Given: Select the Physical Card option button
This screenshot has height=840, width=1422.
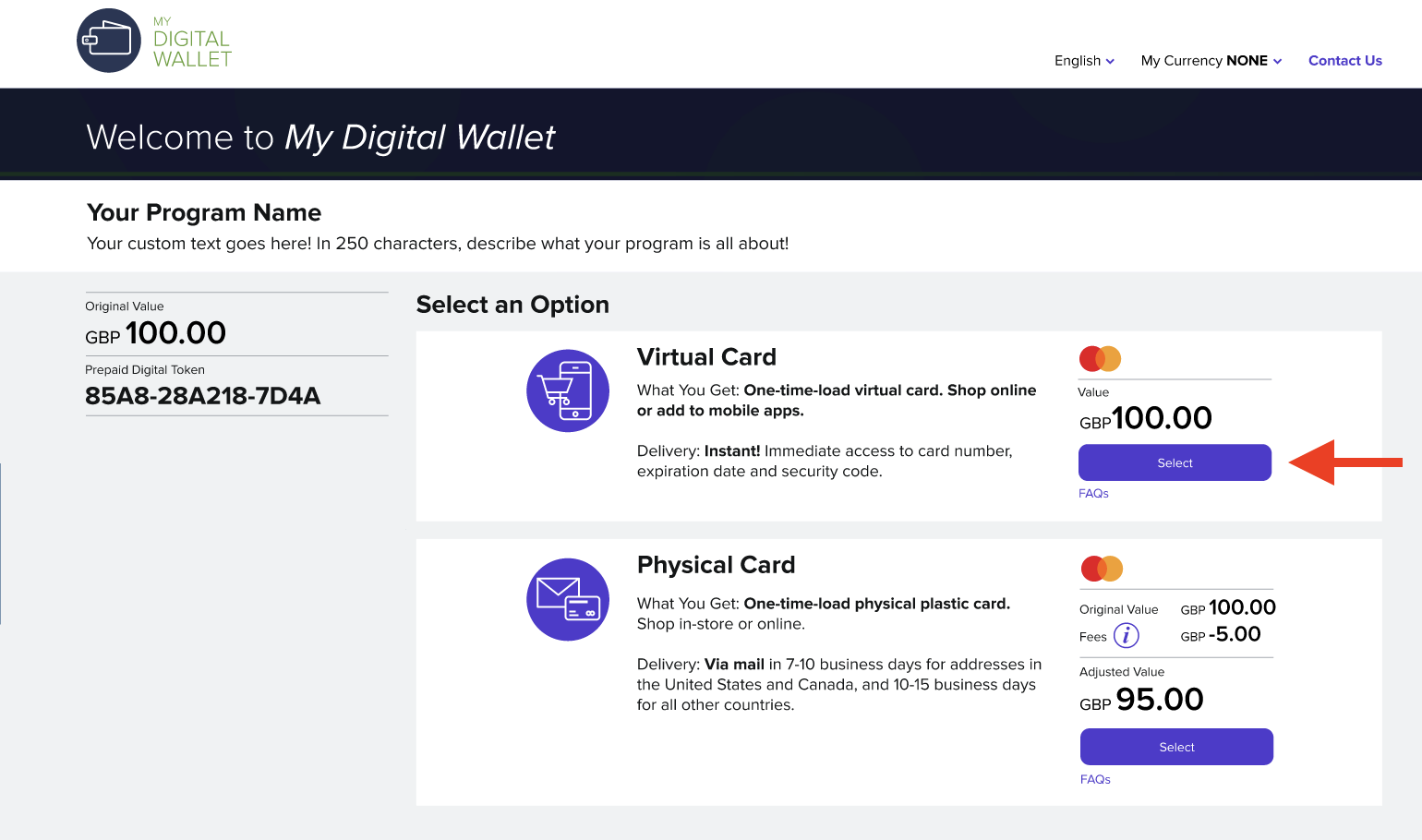Looking at the screenshot, I should pyautogui.click(x=1176, y=747).
